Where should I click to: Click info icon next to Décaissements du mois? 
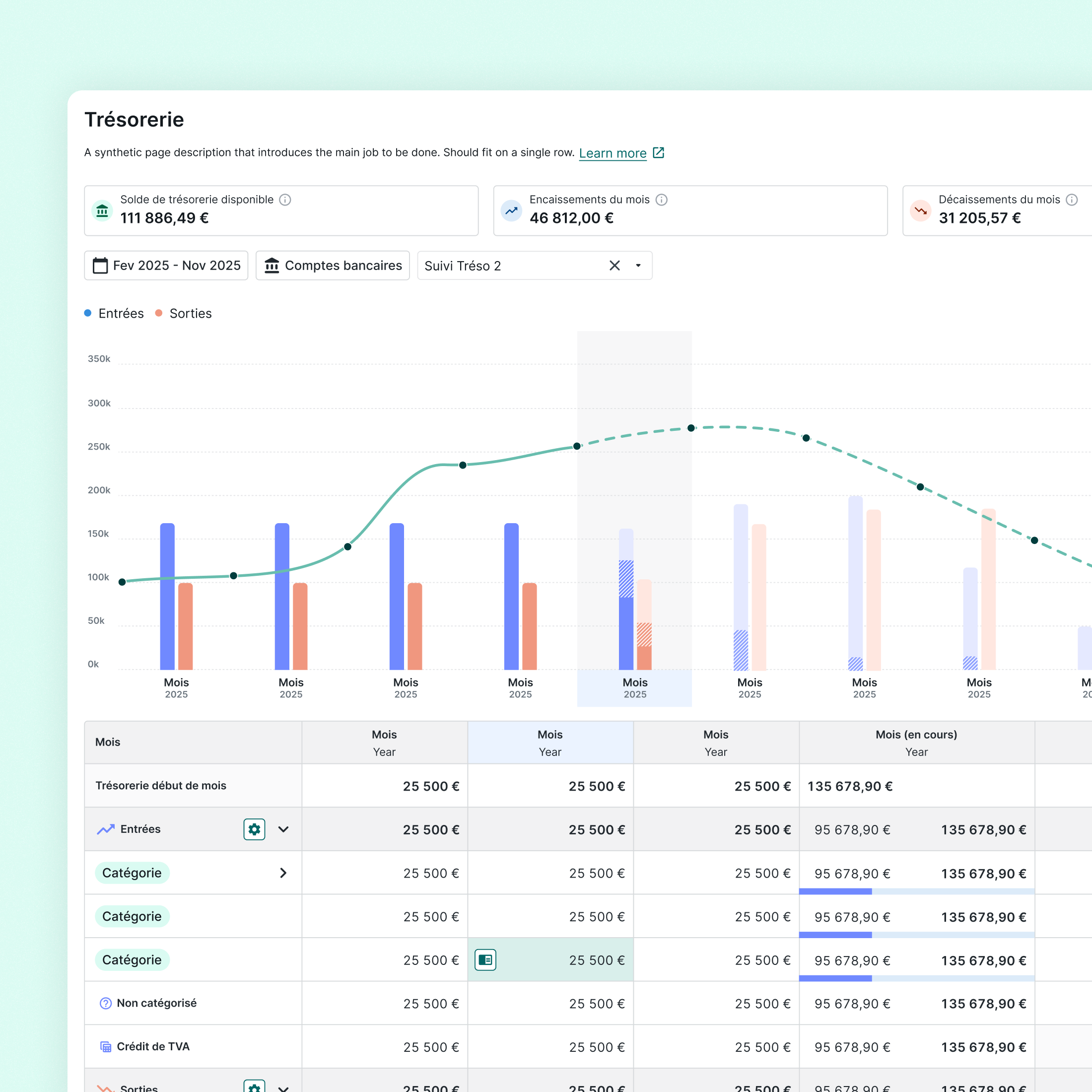click(1071, 200)
